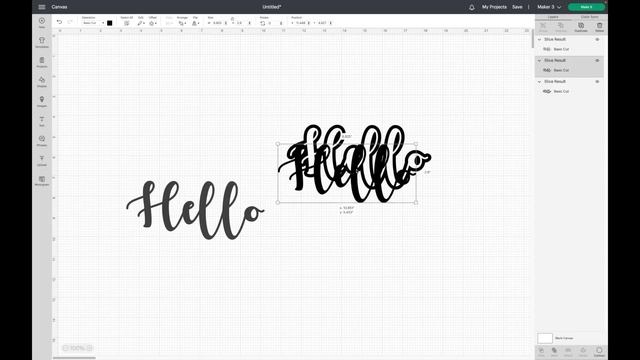This screenshot has height=360, width=640.
Task: Open the Flip dropdown
Action: click(x=196, y=23)
